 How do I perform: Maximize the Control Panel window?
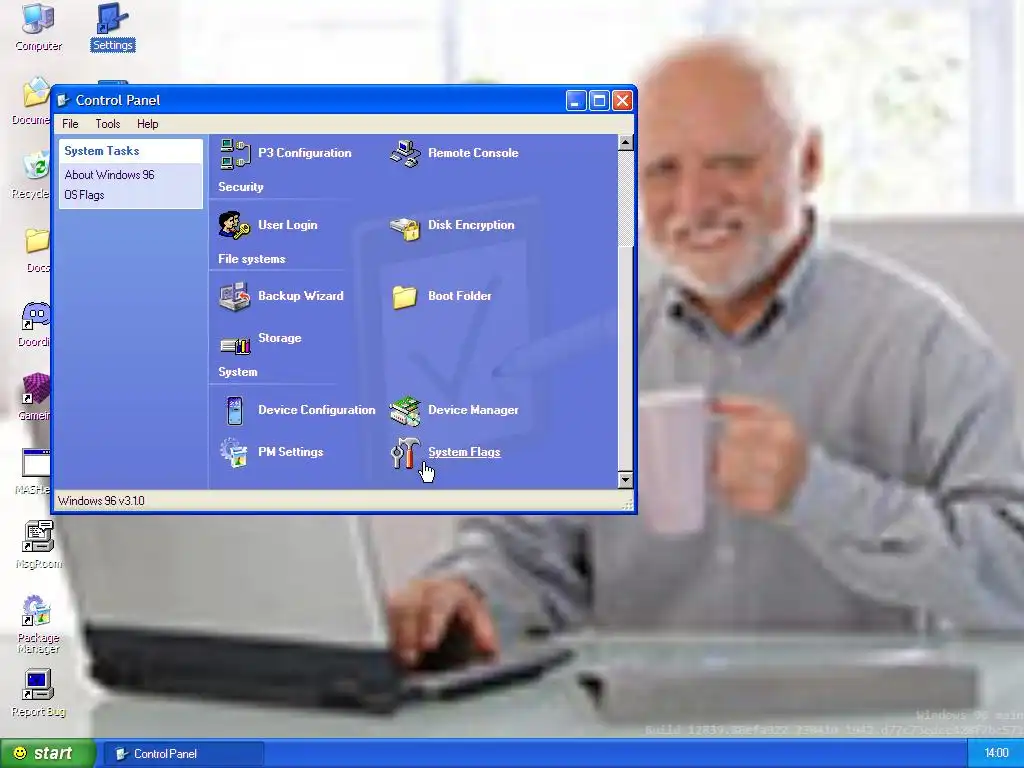[x=599, y=101]
